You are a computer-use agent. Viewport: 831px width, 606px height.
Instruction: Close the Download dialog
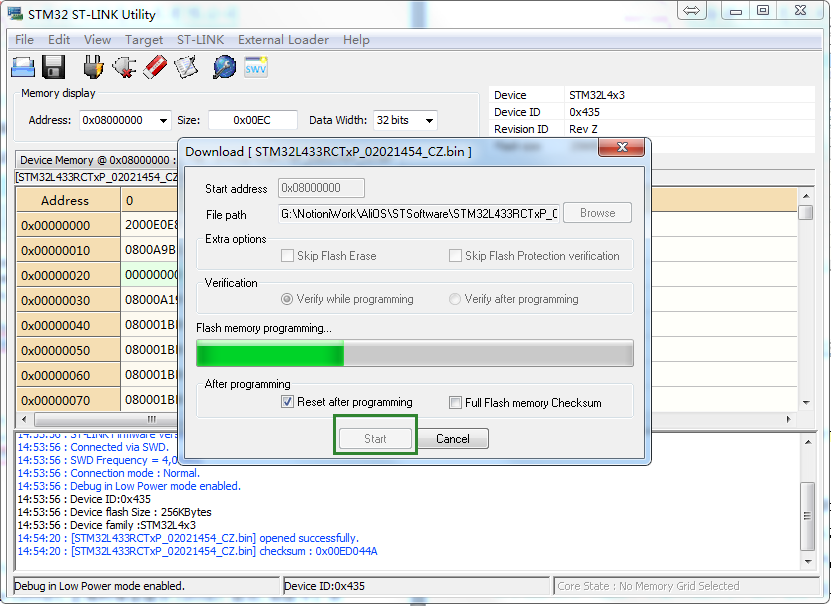tap(622, 147)
